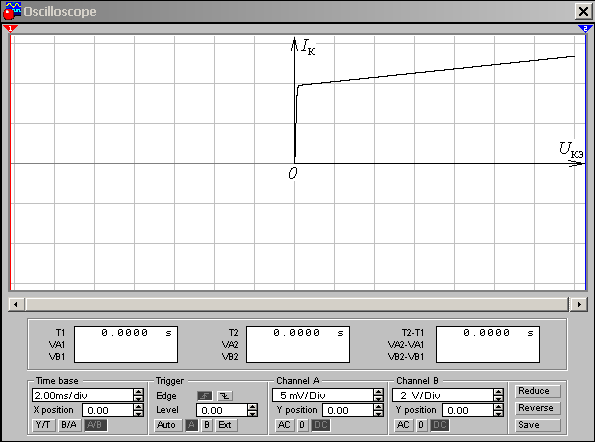This screenshot has width=595, height=443.
Task: Click the 2.00ms/div time base field
Action: [83, 395]
